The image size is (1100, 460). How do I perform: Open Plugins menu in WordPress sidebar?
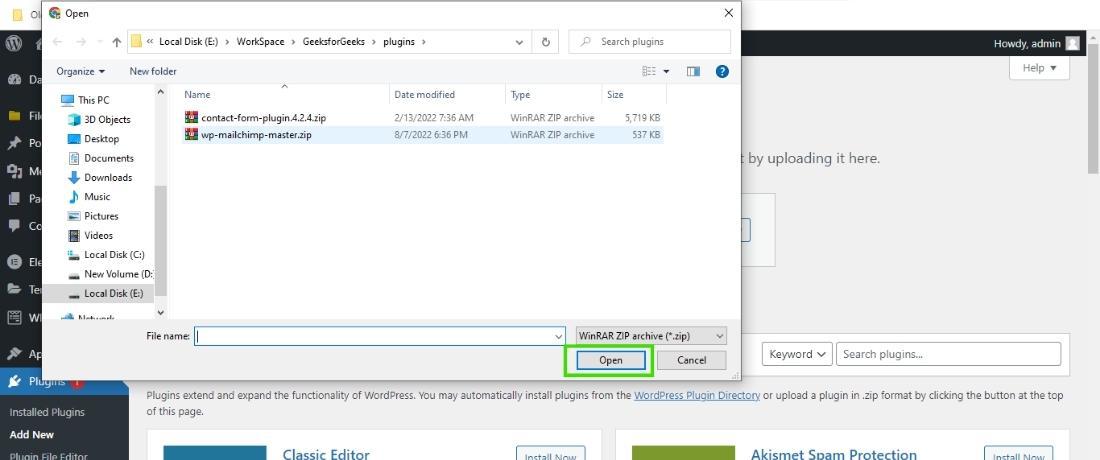64,381
